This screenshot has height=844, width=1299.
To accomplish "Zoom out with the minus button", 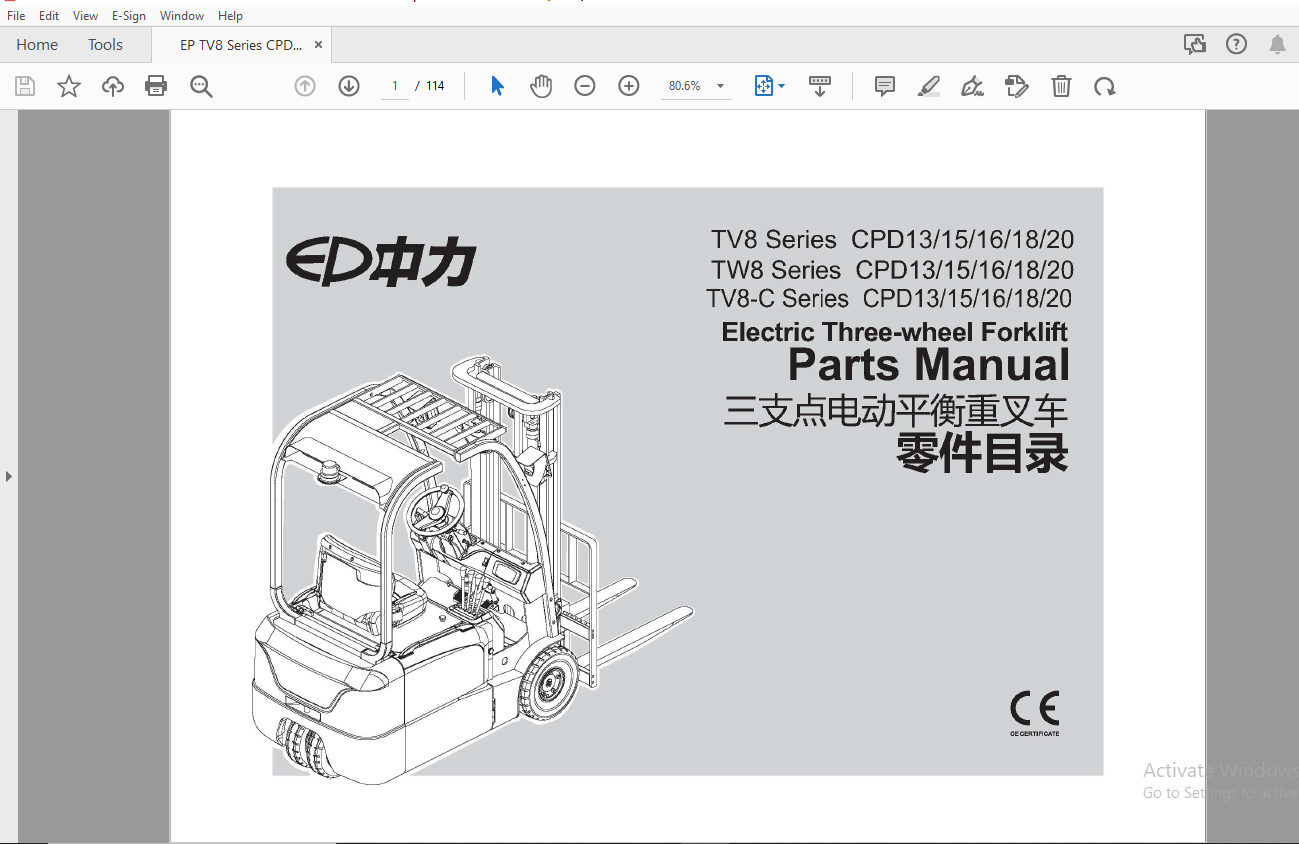I will (585, 86).
